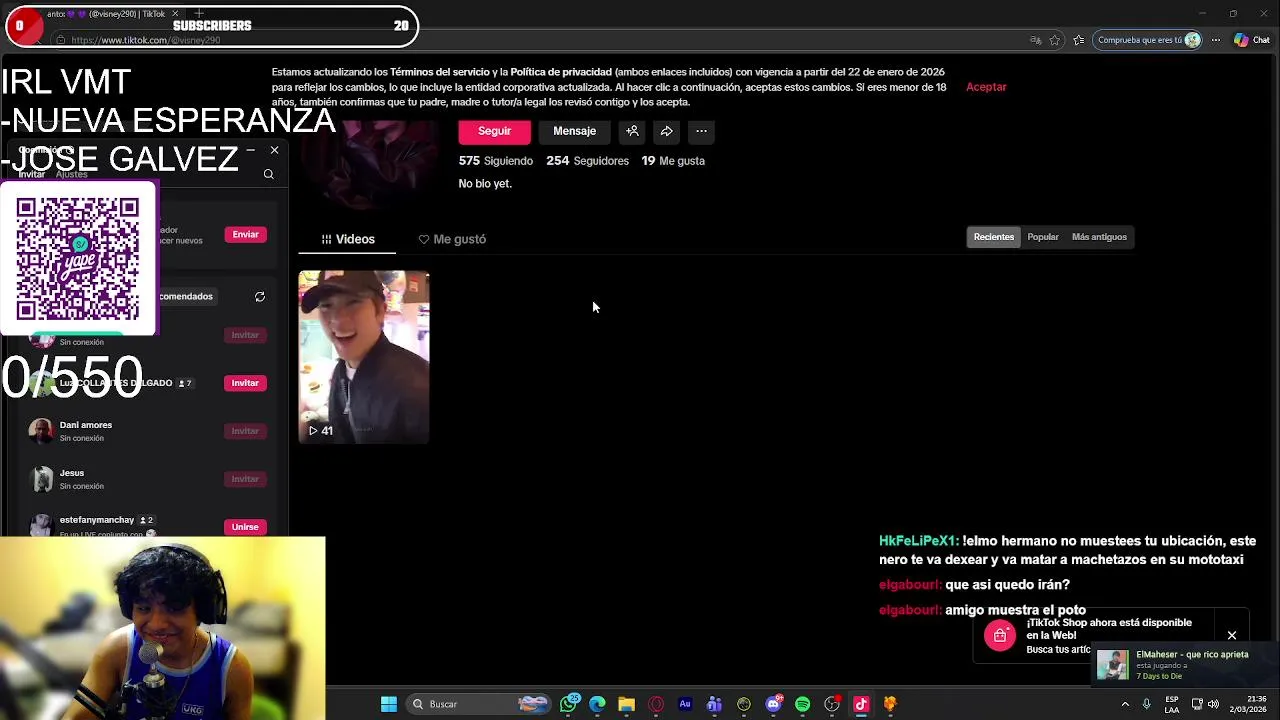Dismiss the TikTok Shop notification
This screenshot has height=720, width=1280.
(x=1232, y=635)
